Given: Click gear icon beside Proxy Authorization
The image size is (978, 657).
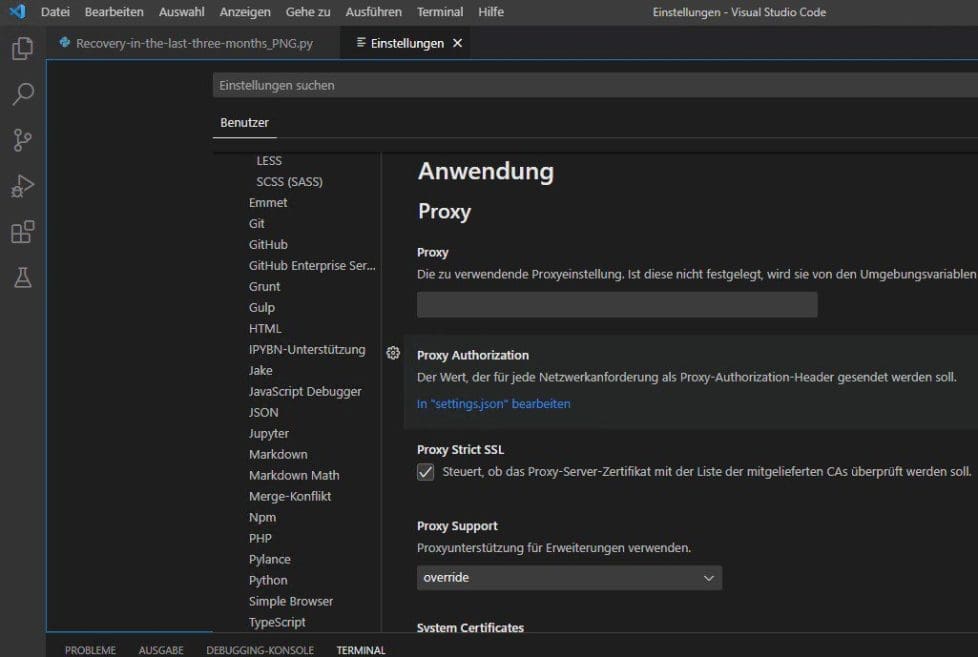Looking at the screenshot, I should (393, 353).
